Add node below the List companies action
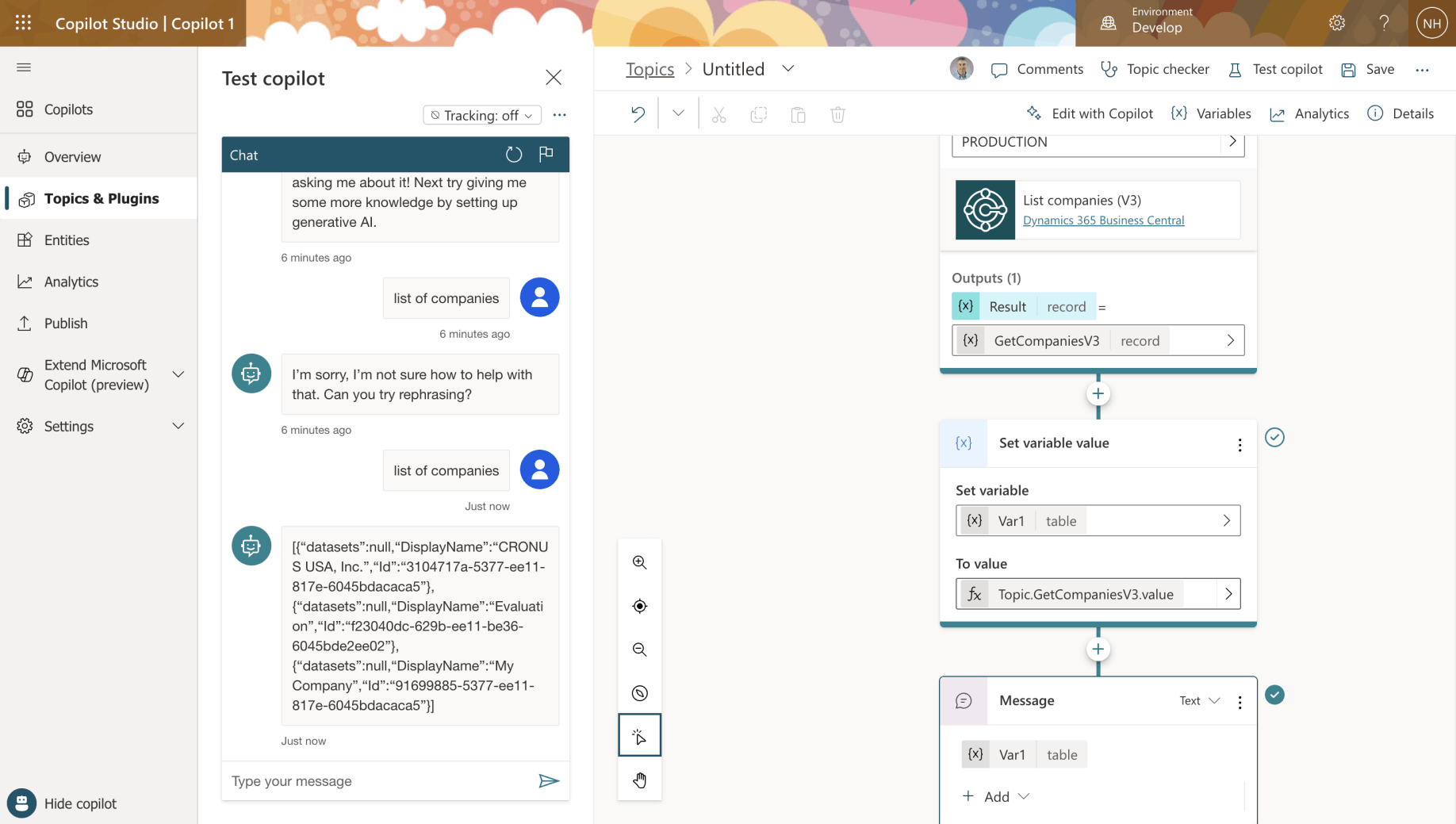Screen dimensions: 1456x824 (x=1098, y=393)
